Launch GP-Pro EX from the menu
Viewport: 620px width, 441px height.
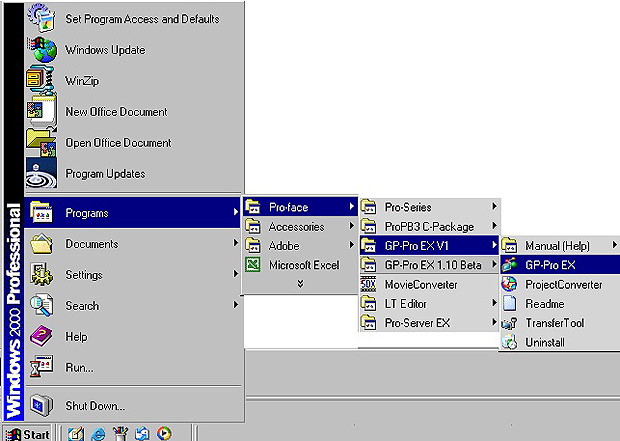(x=560, y=265)
